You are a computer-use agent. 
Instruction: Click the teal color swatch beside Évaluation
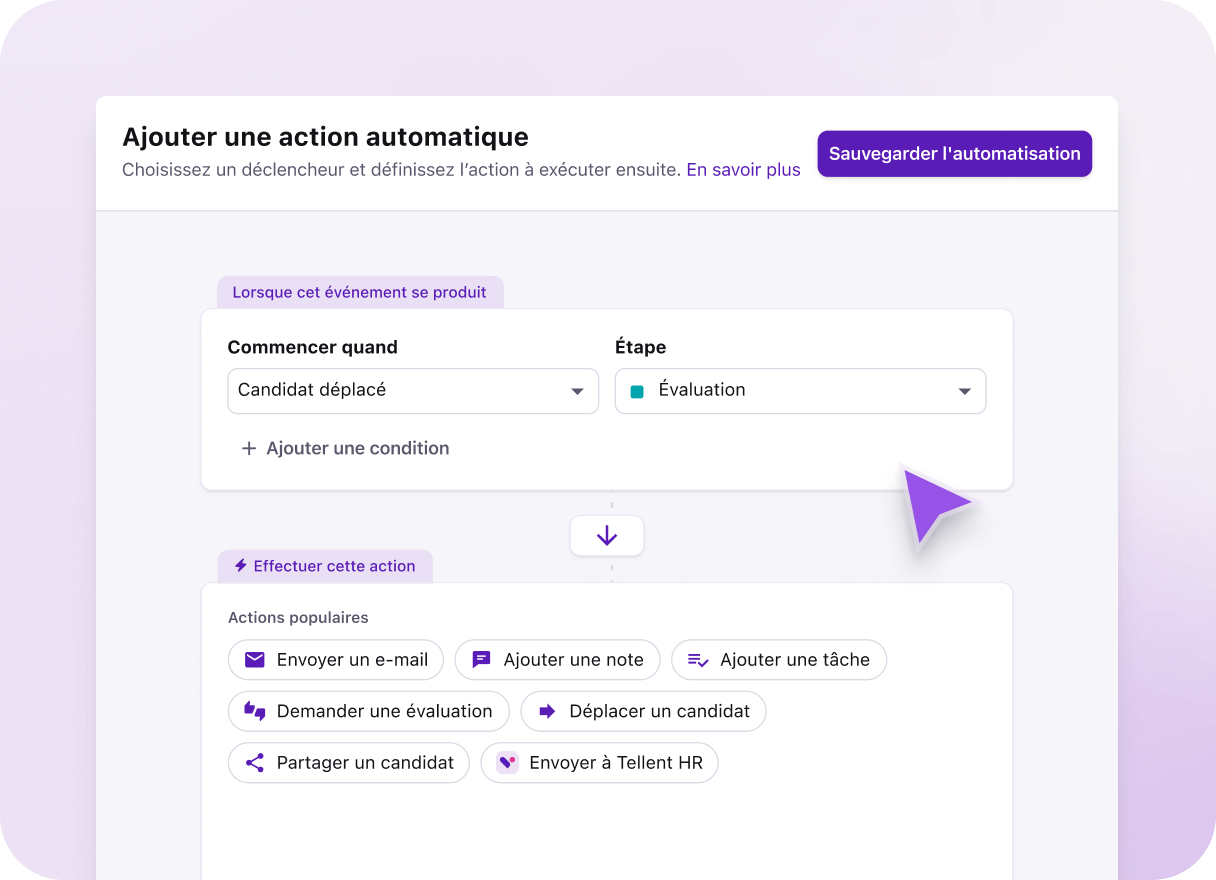coord(637,391)
